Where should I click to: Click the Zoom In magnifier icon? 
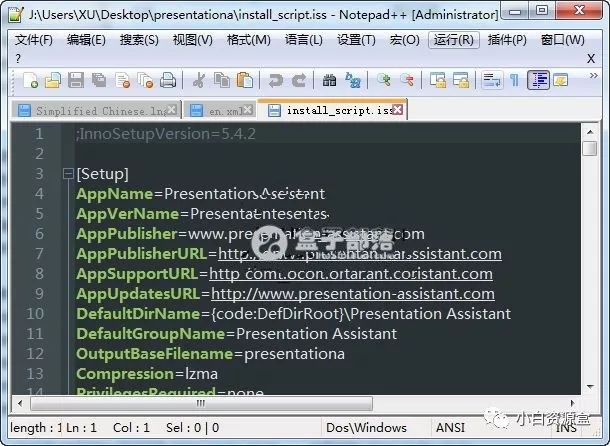click(x=384, y=80)
